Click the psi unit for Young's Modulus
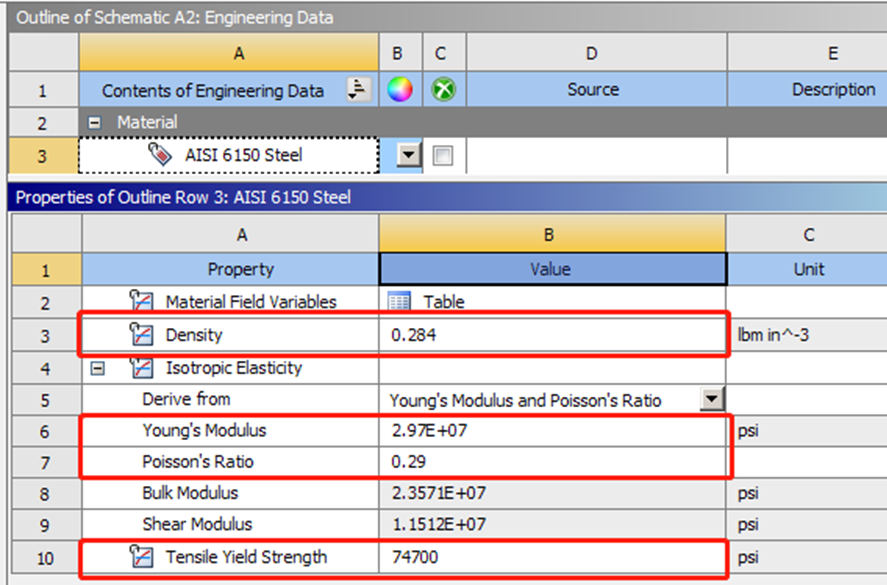The width and height of the screenshot is (887, 585). 748,431
